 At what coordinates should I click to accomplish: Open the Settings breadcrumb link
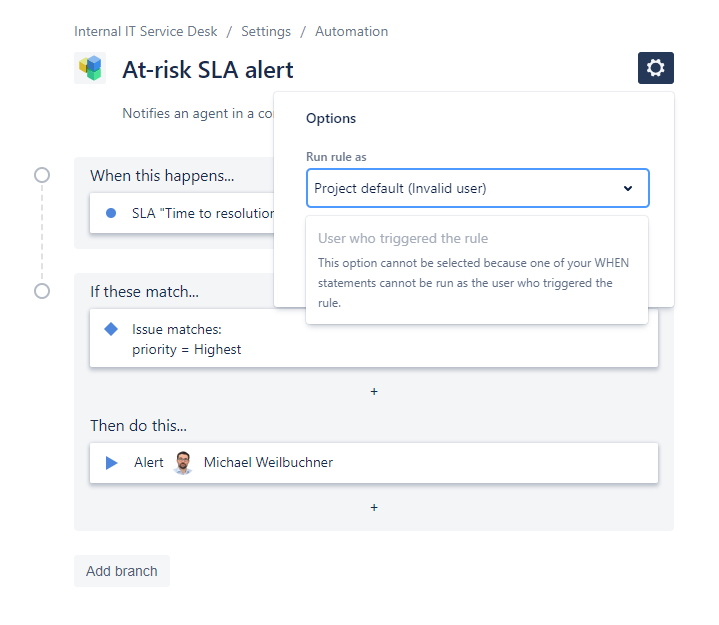pyautogui.click(x=266, y=31)
